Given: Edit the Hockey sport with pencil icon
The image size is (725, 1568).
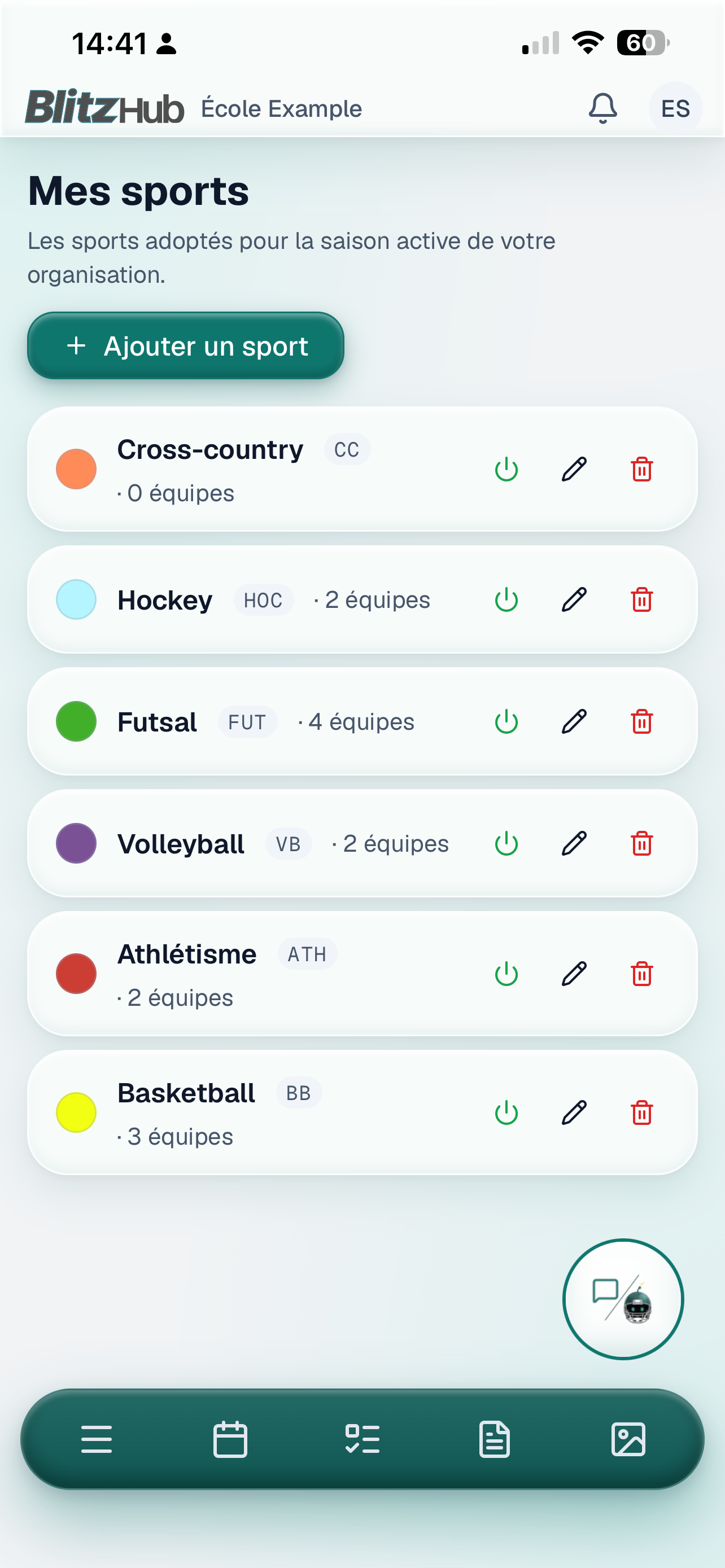Looking at the screenshot, I should [x=574, y=599].
